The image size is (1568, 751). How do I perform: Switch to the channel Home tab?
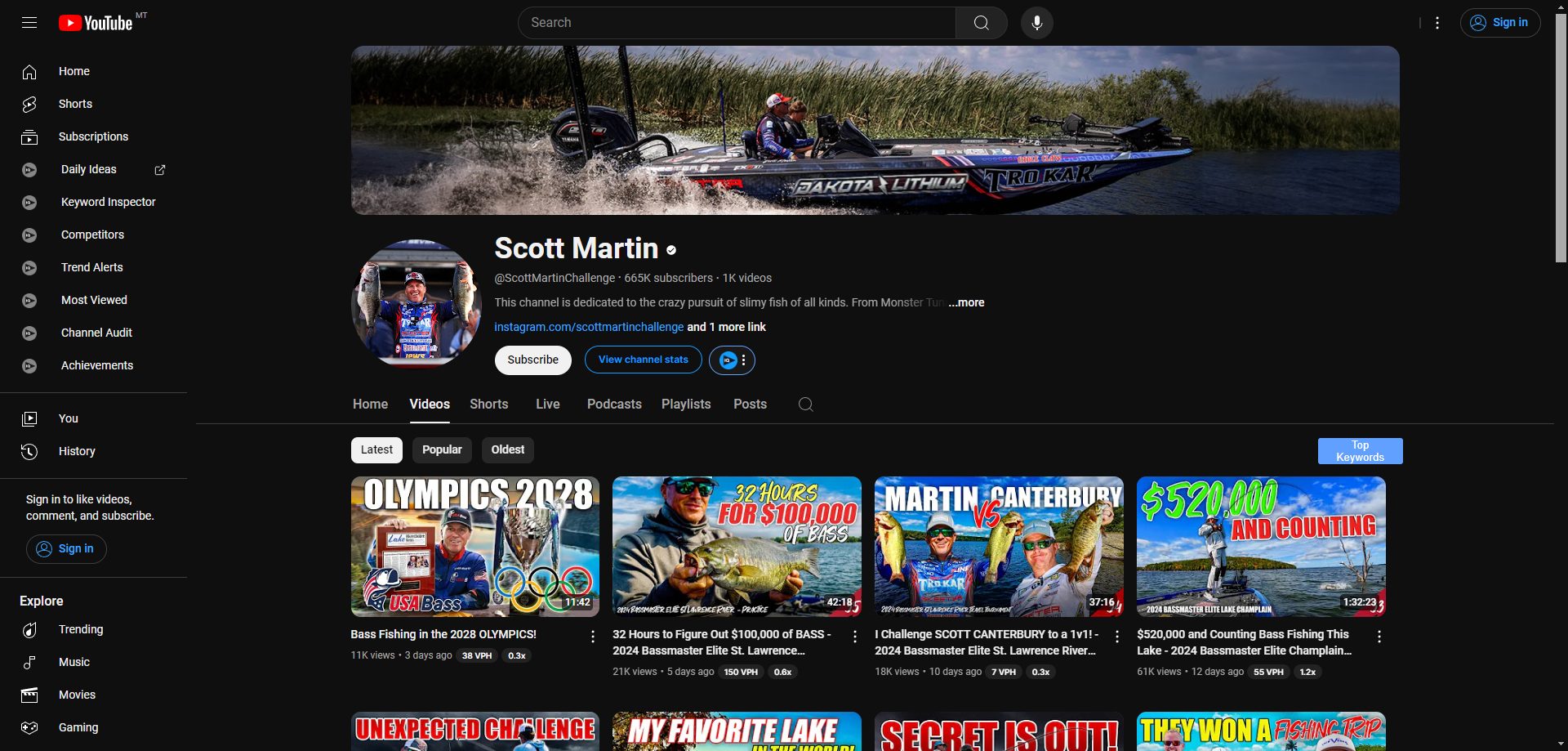pos(370,405)
